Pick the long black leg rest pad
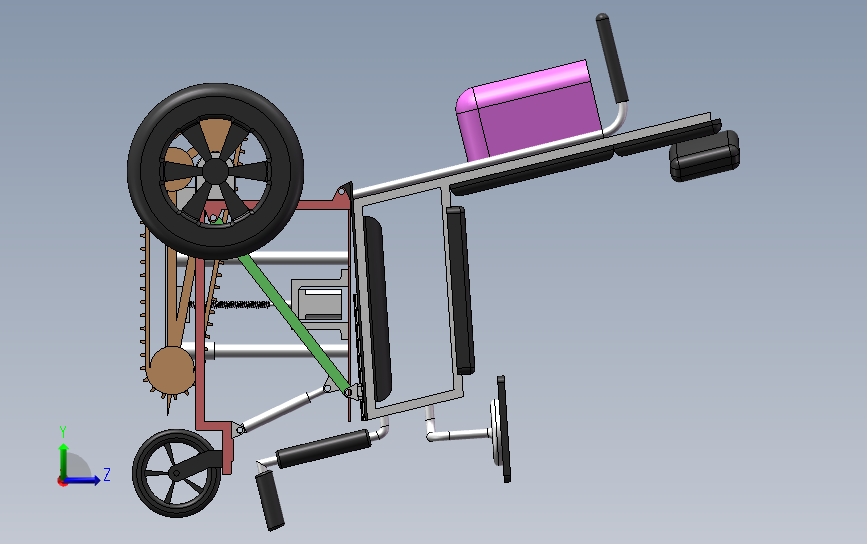867x544 pixels. coord(323,449)
